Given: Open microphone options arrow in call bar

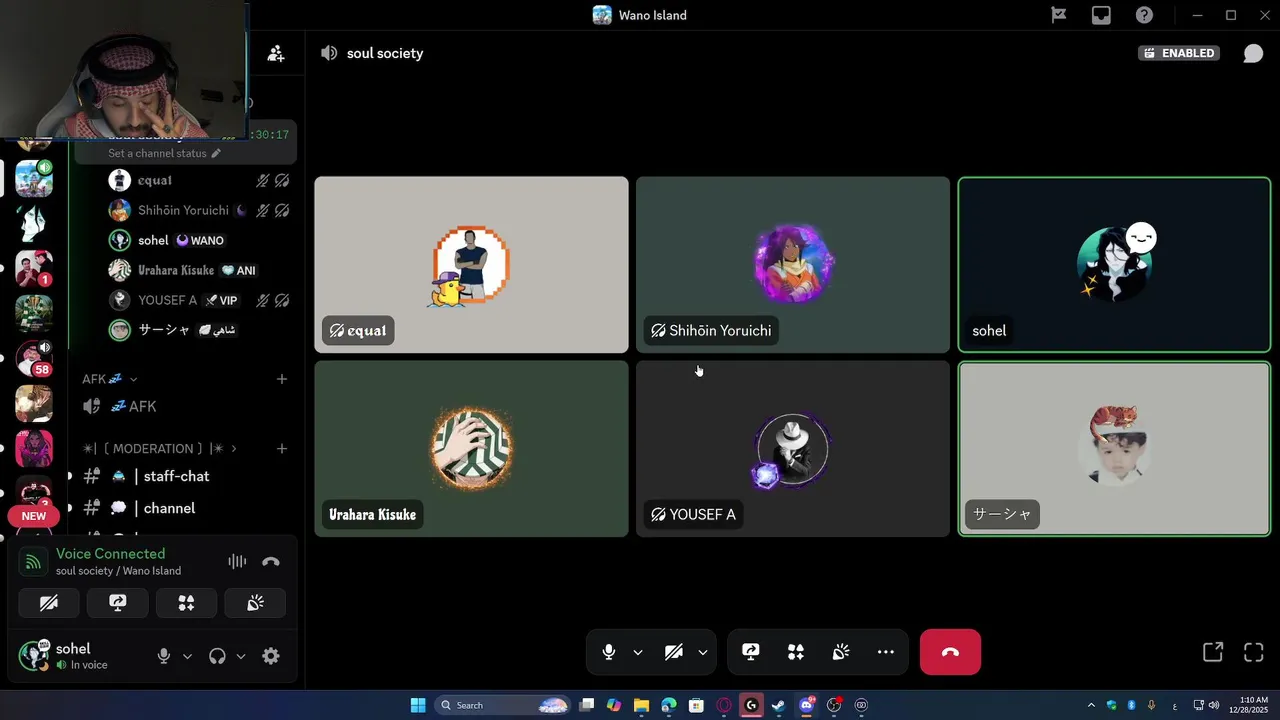Looking at the screenshot, I should pyautogui.click(x=638, y=652).
